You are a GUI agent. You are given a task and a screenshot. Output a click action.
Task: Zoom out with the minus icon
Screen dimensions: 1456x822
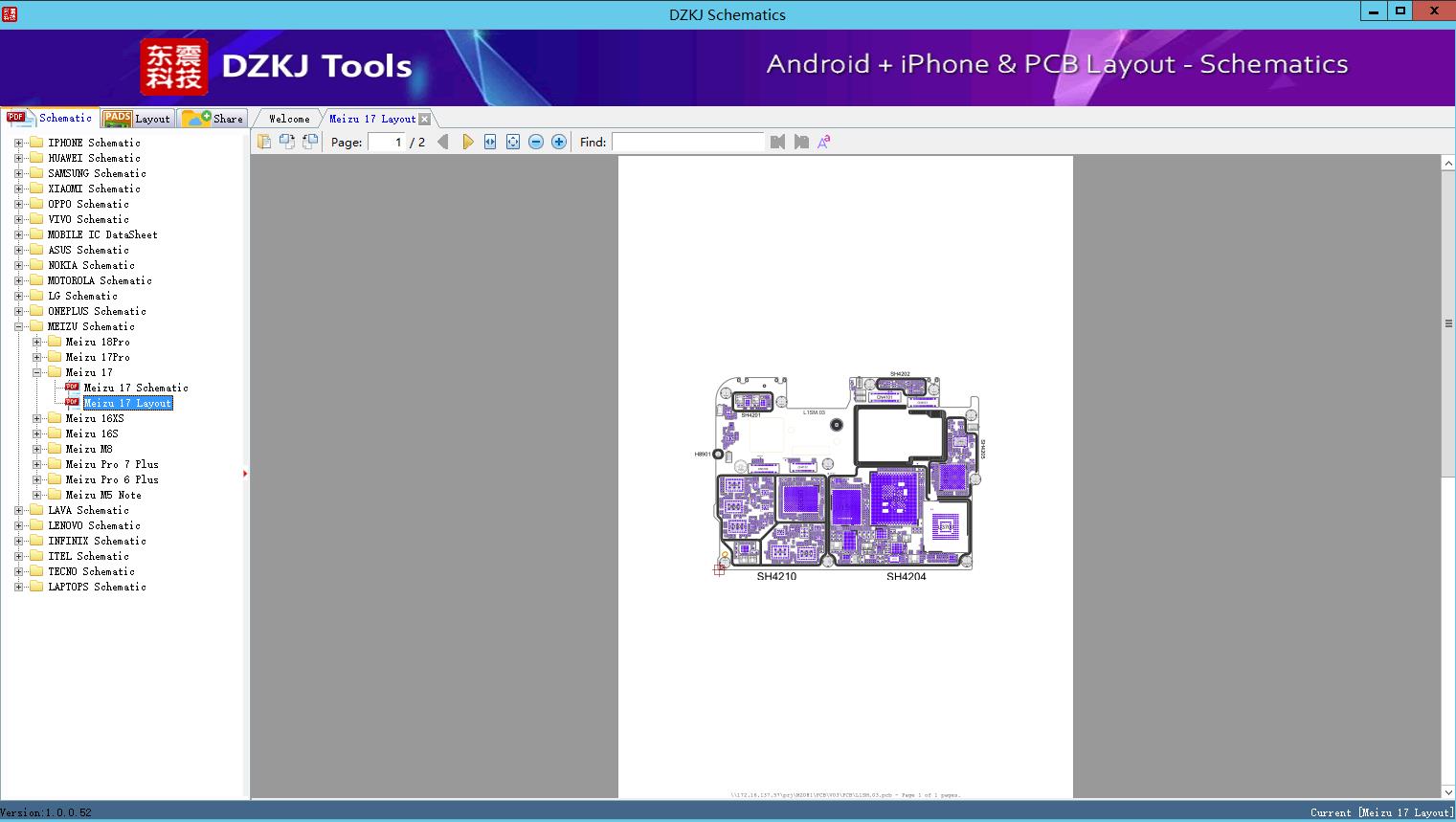(536, 142)
